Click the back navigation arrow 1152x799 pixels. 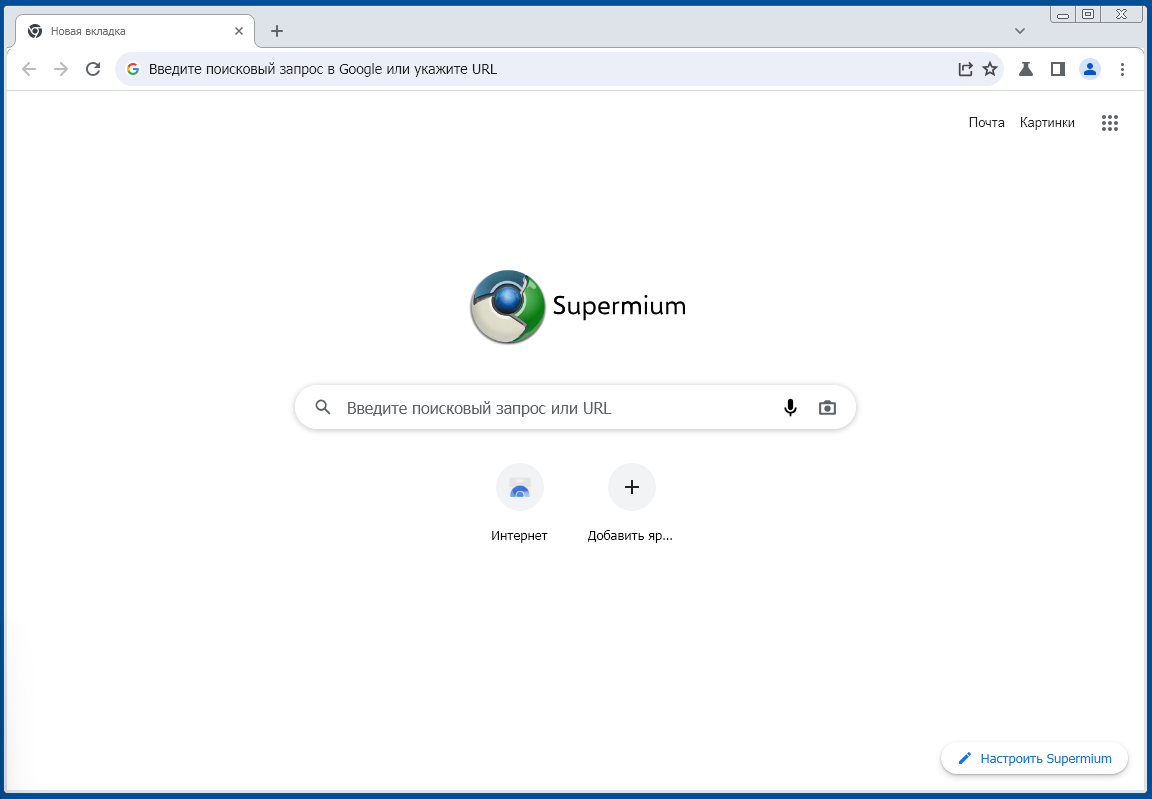tap(29, 69)
